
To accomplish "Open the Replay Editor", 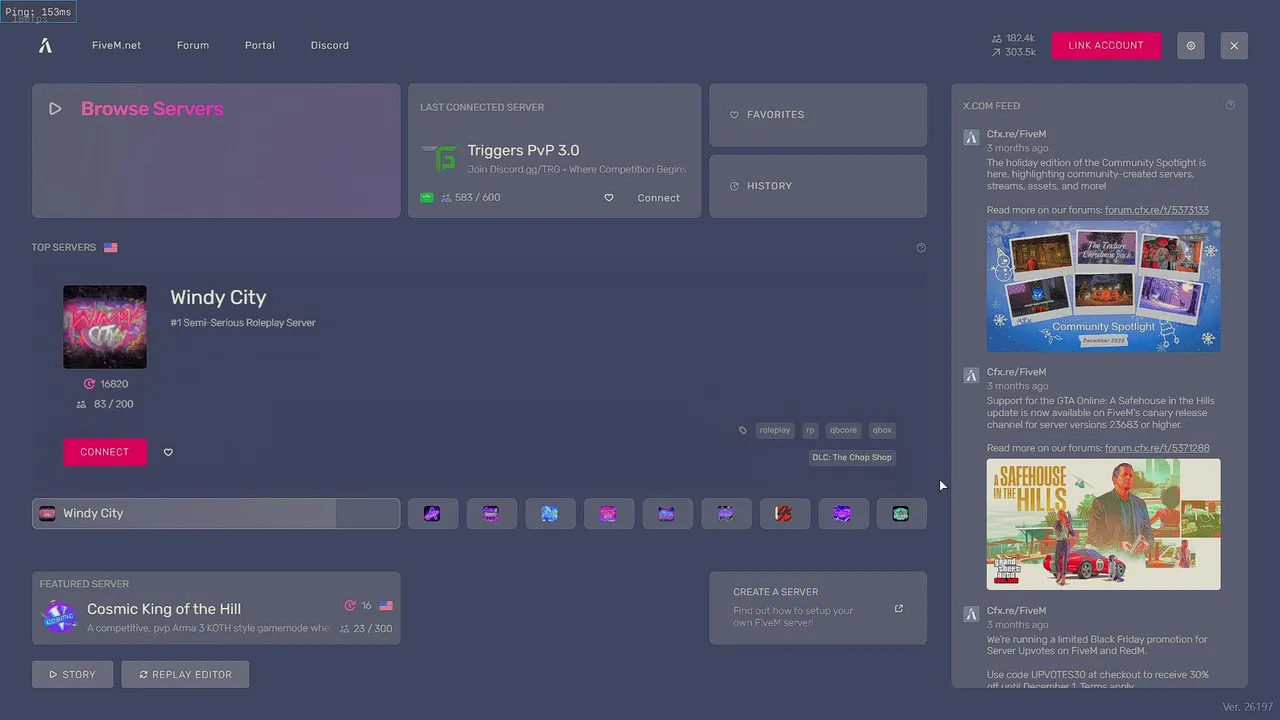I will pyautogui.click(x=185, y=674).
